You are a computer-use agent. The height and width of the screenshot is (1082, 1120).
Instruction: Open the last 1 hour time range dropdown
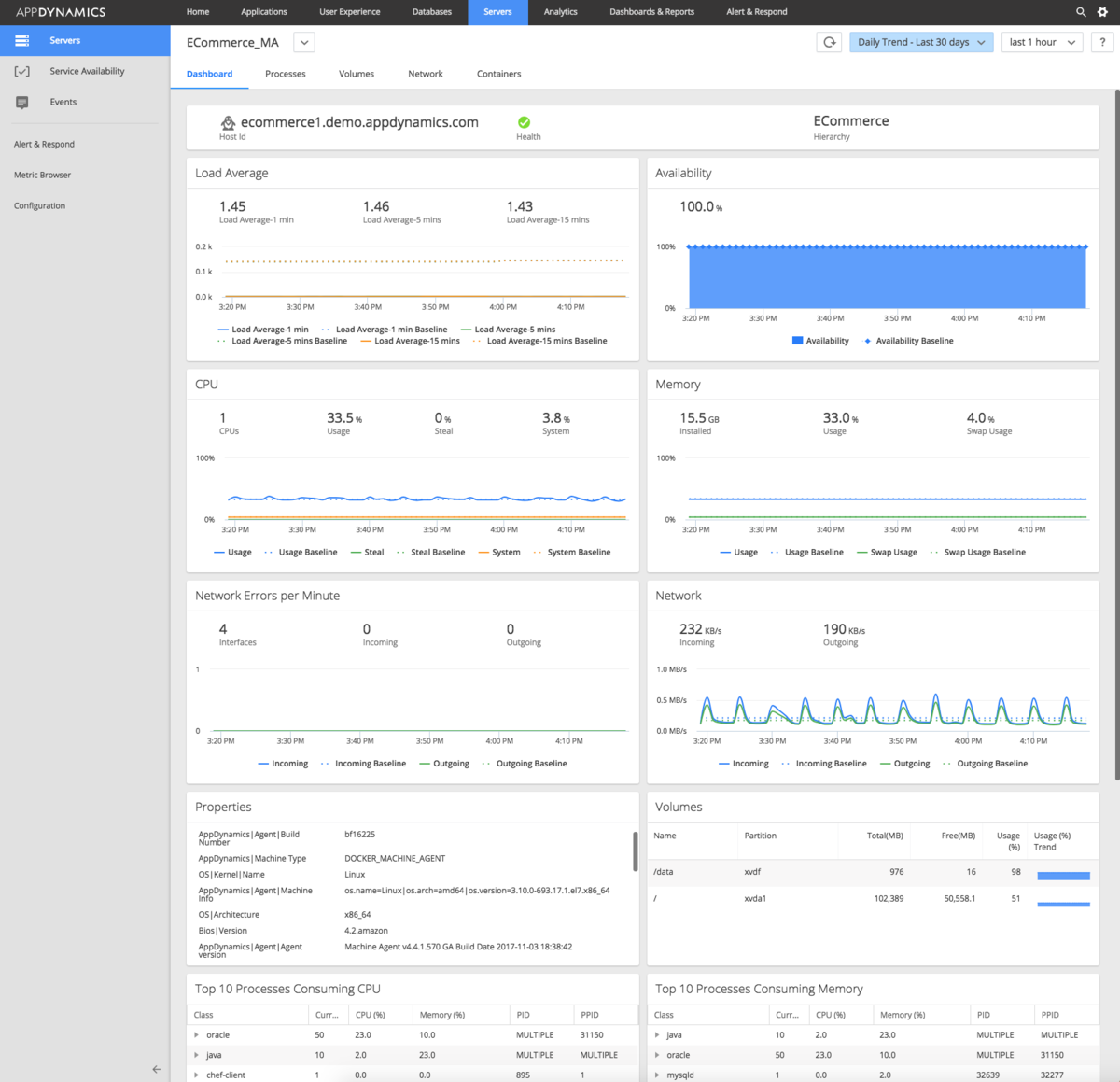coord(1042,42)
